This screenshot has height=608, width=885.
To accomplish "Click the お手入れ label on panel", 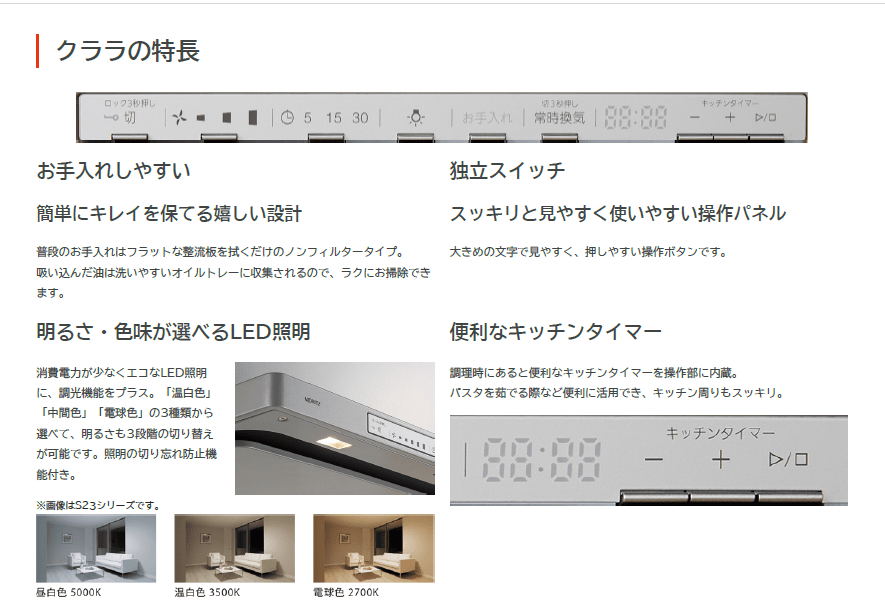I will [x=487, y=118].
